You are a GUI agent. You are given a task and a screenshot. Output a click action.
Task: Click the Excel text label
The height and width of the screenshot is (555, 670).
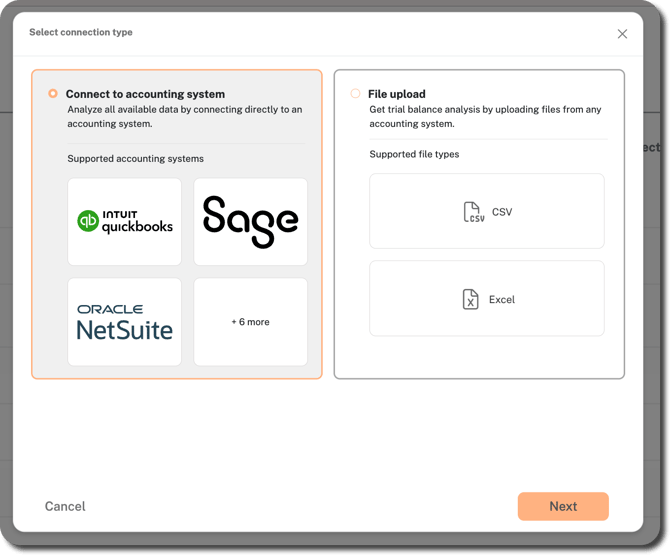pyautogui.click(x=502, y=300)
